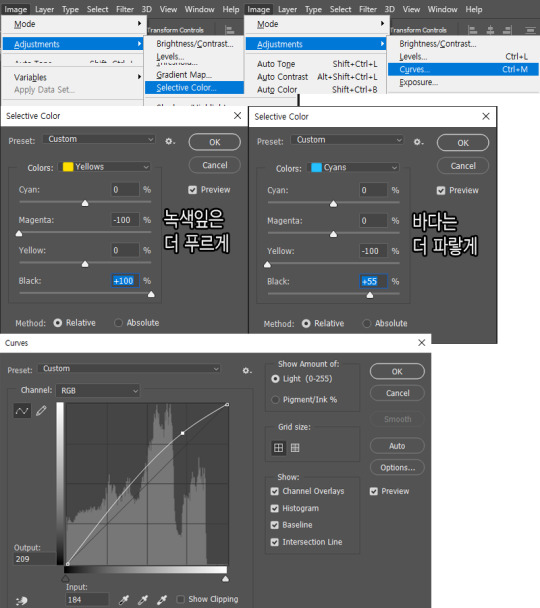Screen dimensions: 540x608
Task: Choose the detailed grid size icon
Action: click(295, 448)
